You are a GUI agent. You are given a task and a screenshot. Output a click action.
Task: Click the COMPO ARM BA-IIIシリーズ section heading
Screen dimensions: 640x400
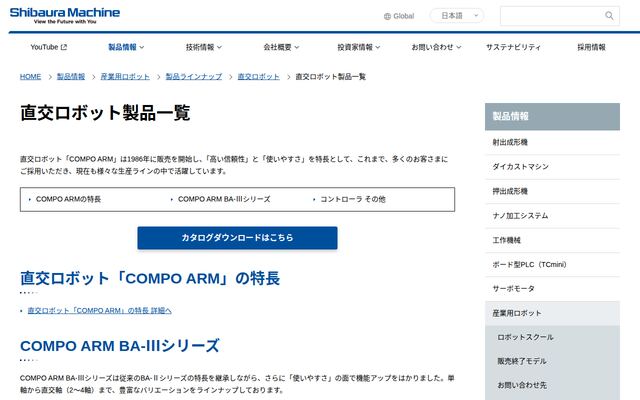(120, 346)
